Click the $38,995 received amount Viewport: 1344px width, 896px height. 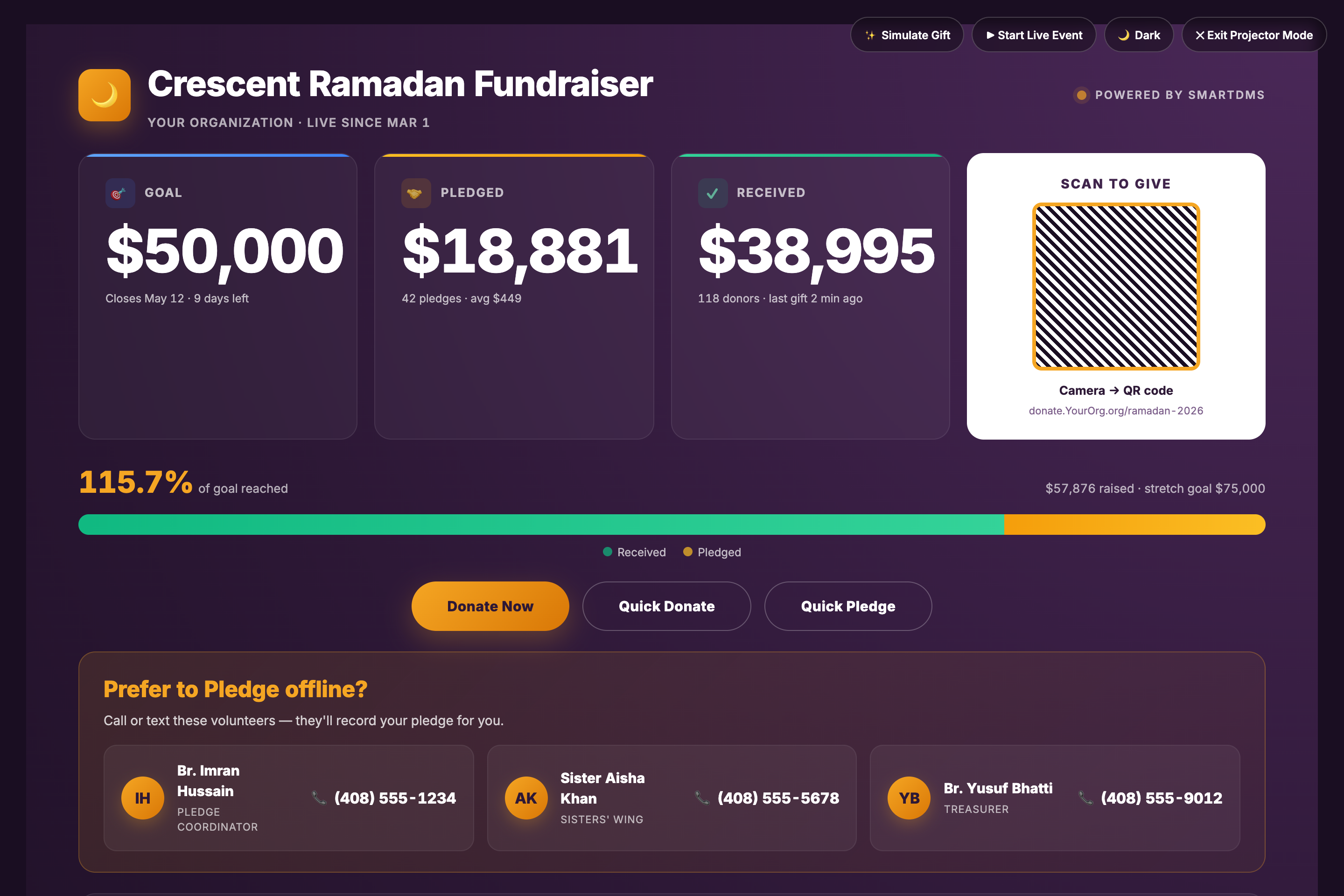[x=817, y=252]
